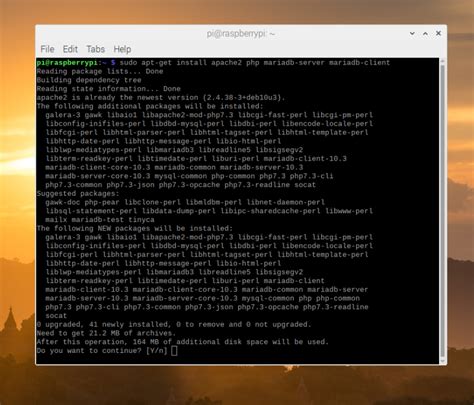The image size is (474, 405).
Task: Click 'The following NEW packages will be installed:' line
Action: click(x=135, y=229)
